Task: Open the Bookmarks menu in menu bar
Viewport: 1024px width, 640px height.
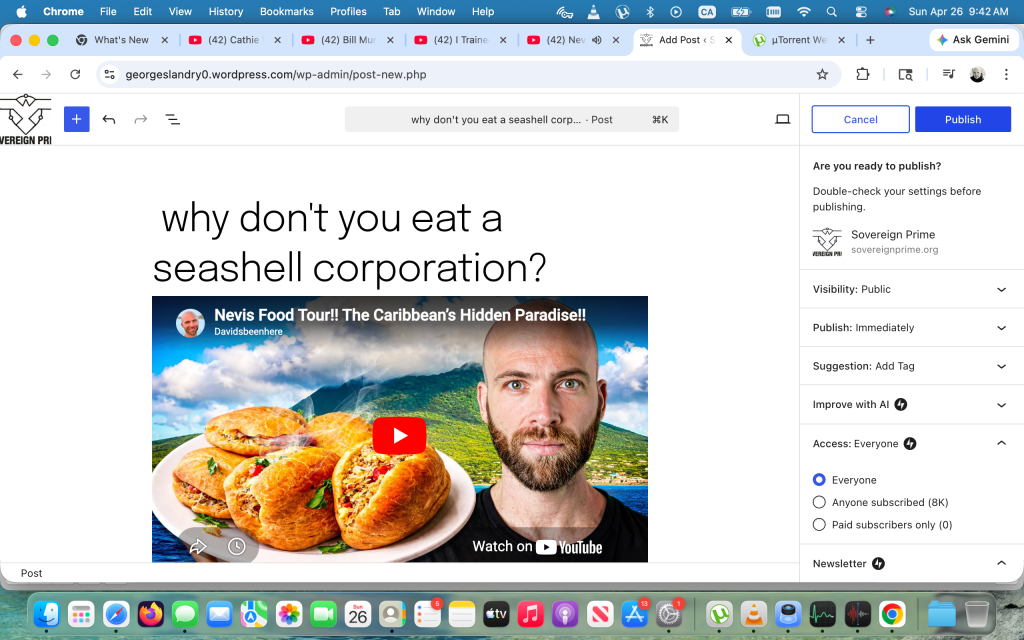Action: (286, 11)
